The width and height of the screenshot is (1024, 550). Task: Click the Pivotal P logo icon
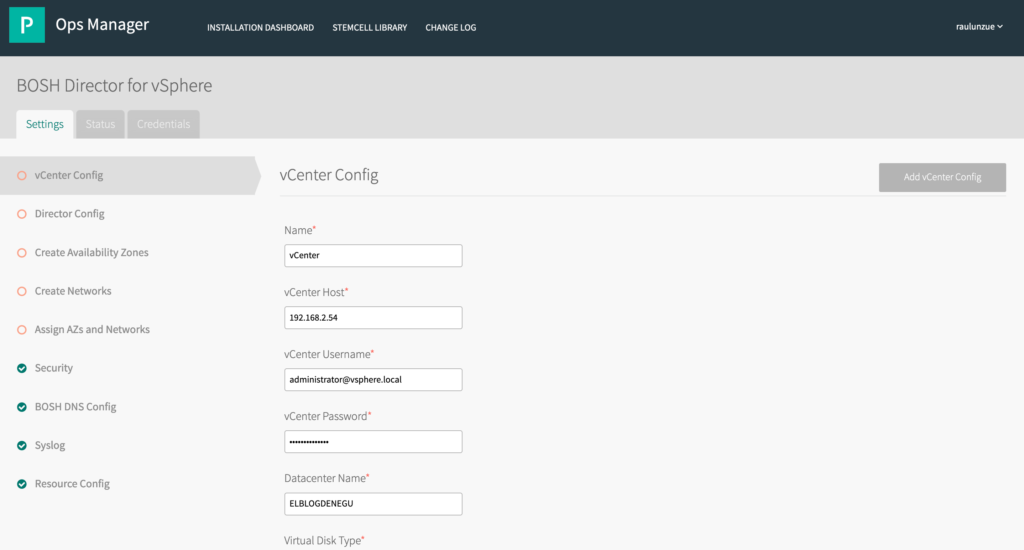pyautogui.click(x=27, y=25)
